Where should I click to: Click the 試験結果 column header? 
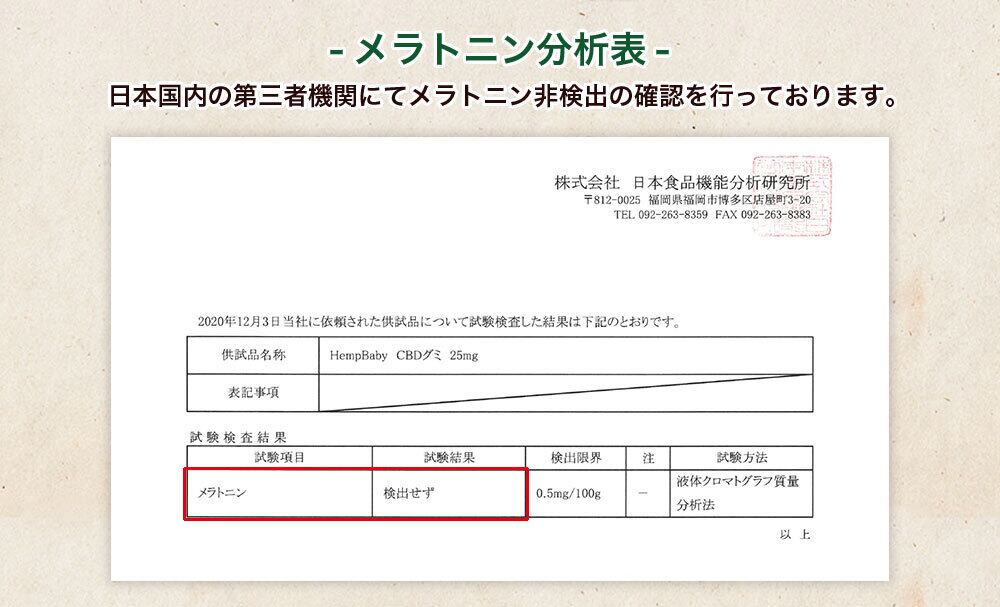click(449, 458)
